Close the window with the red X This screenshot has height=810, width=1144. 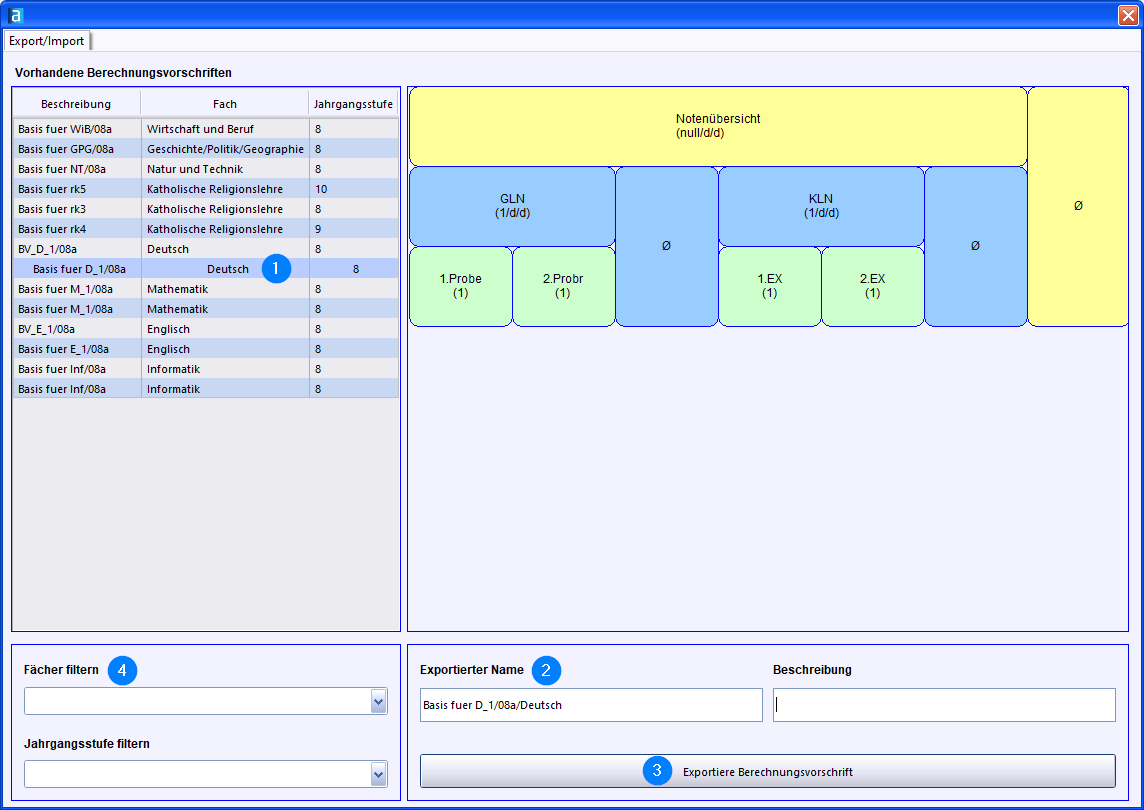[x=1128, y=15]
